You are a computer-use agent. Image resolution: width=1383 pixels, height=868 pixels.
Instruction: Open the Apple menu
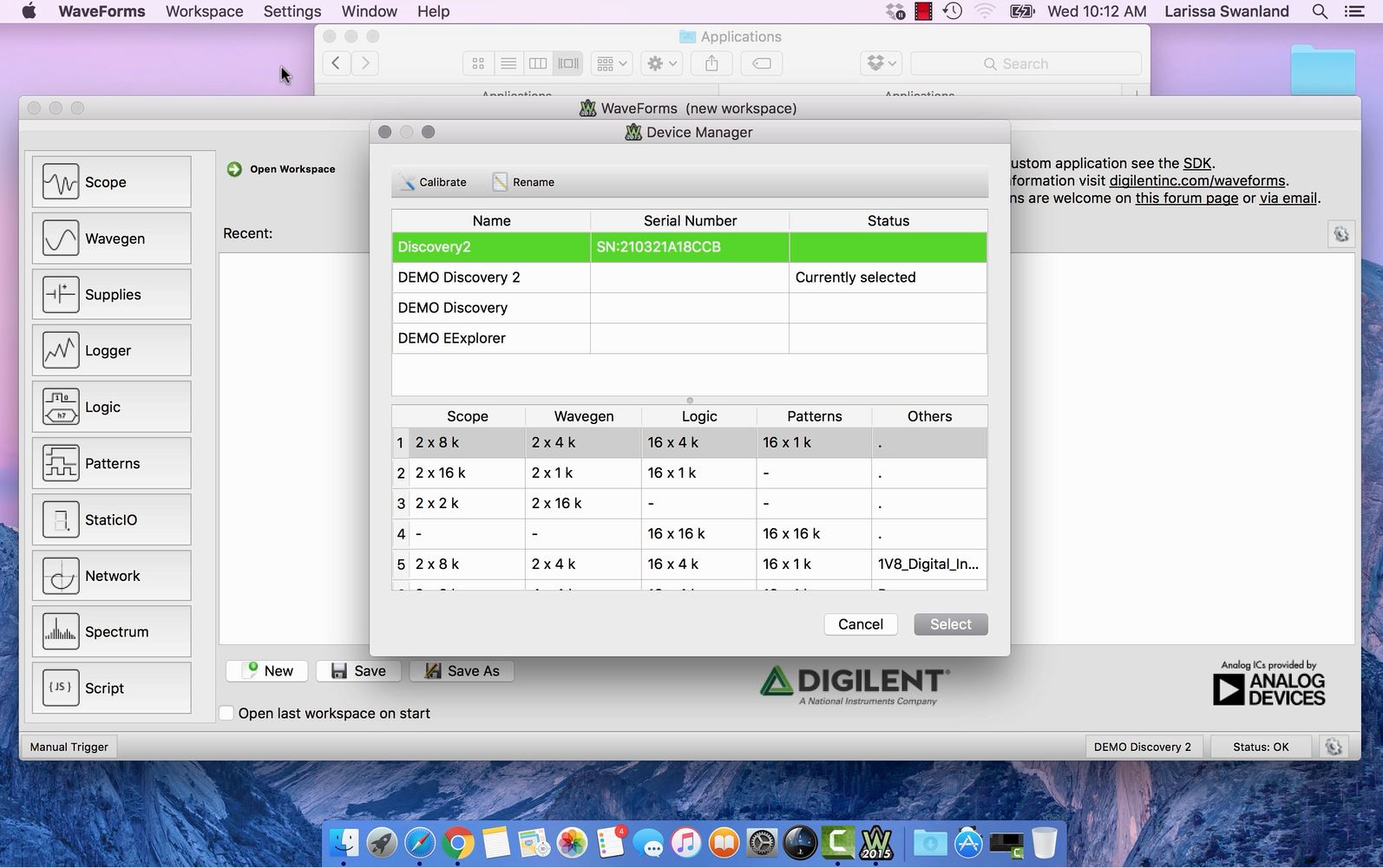tap(29, 11)
